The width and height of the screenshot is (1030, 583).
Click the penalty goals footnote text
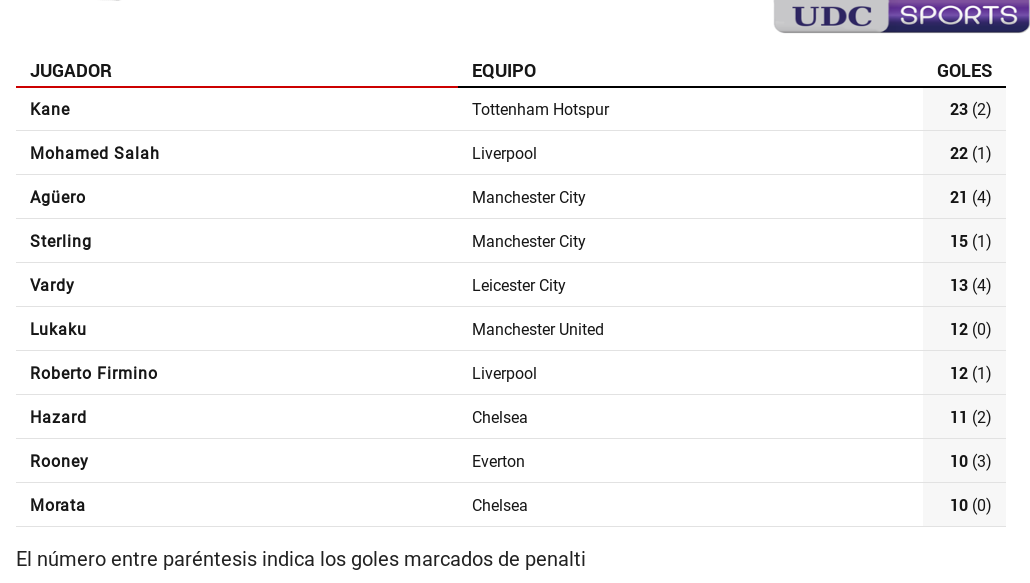coord(301,559)
